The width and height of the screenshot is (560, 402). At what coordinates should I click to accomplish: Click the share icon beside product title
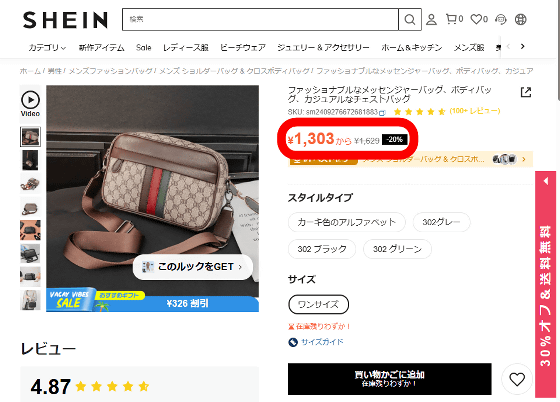[x=526, y=92]
